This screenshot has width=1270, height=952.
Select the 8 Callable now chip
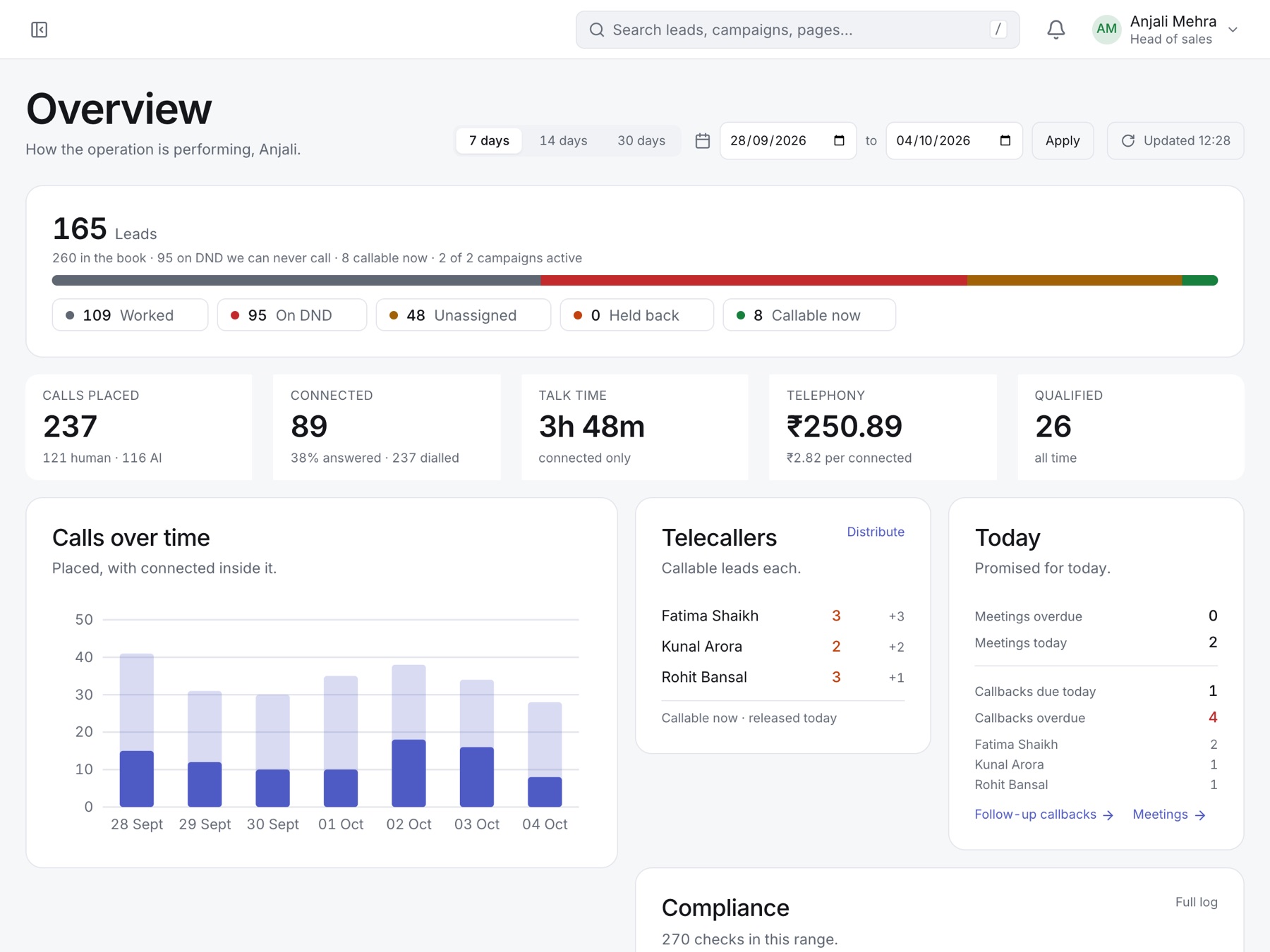point(809,315)
